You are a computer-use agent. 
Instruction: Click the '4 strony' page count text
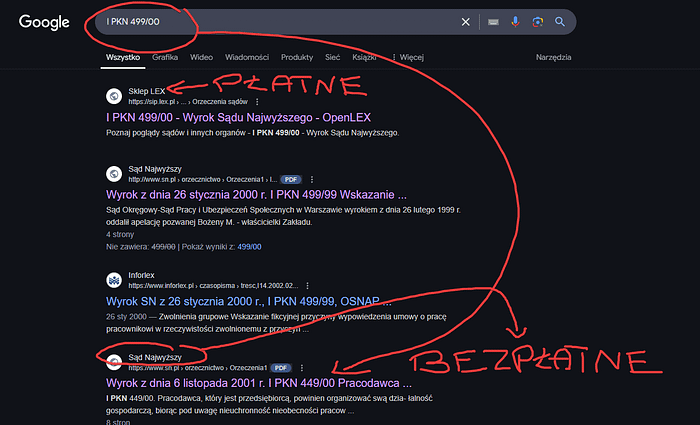pyautogui.click(x=120, y=234)
